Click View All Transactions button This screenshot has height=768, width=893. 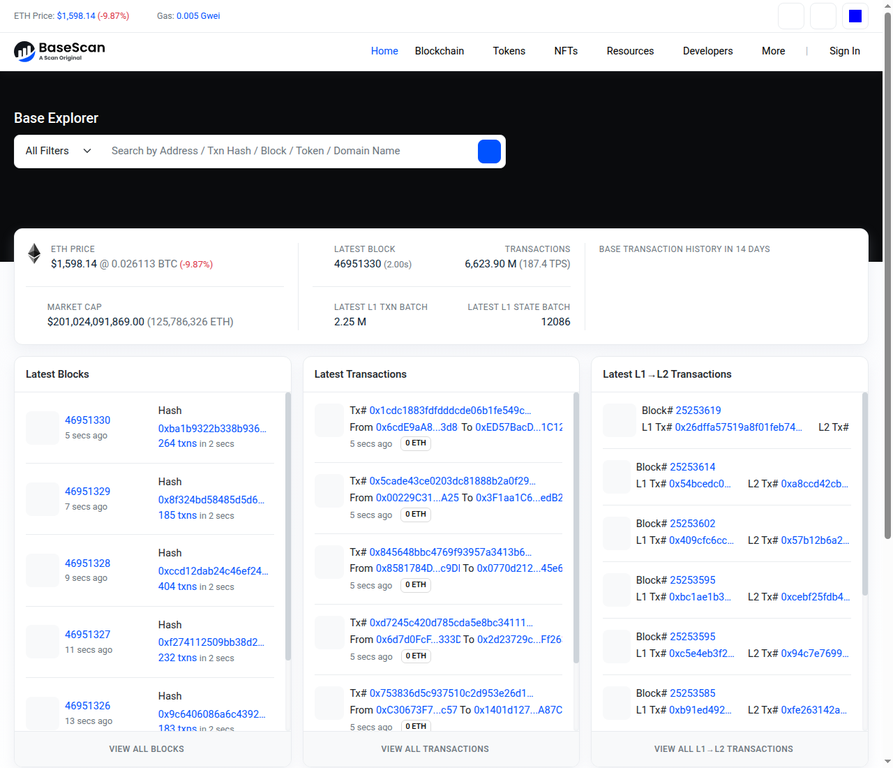(x=435, y=749)
